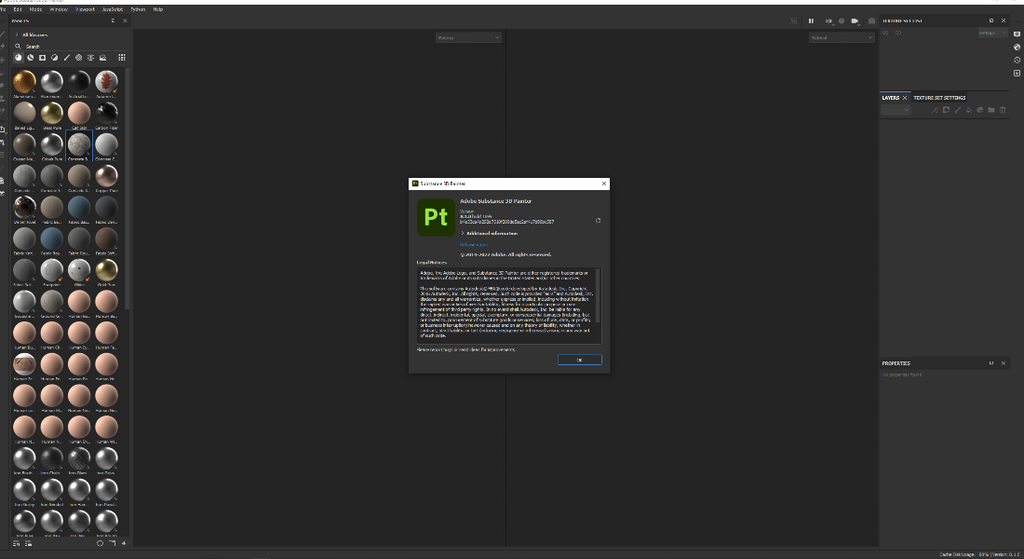Open the Python menu
This screenshot has height=559, width=1024.
138,9
